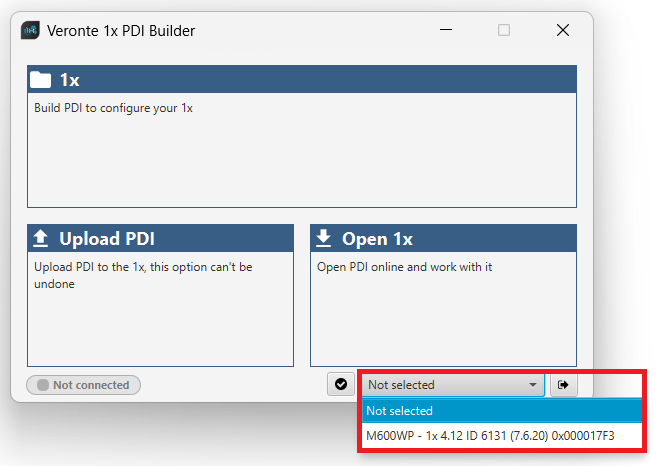Click the grey dot in the connection status

pos(42,385)
